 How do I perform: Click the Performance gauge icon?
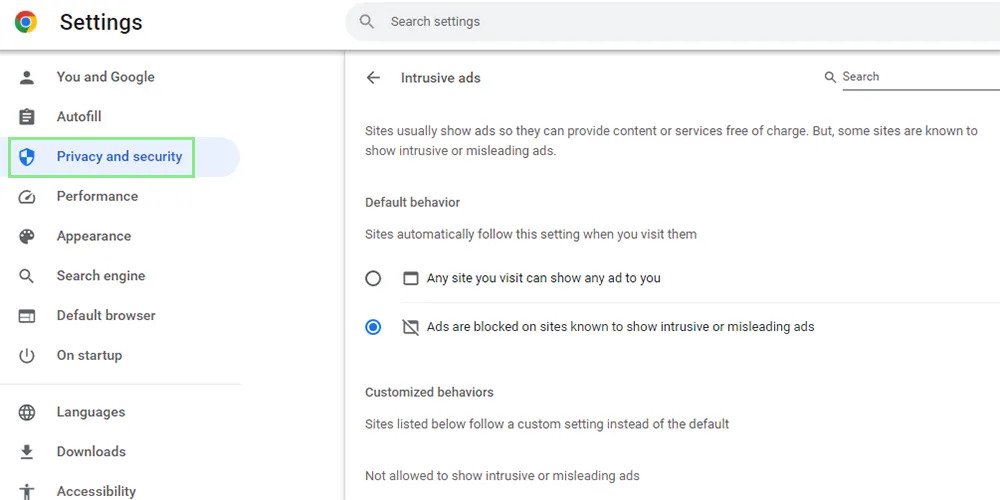point(27,197)
